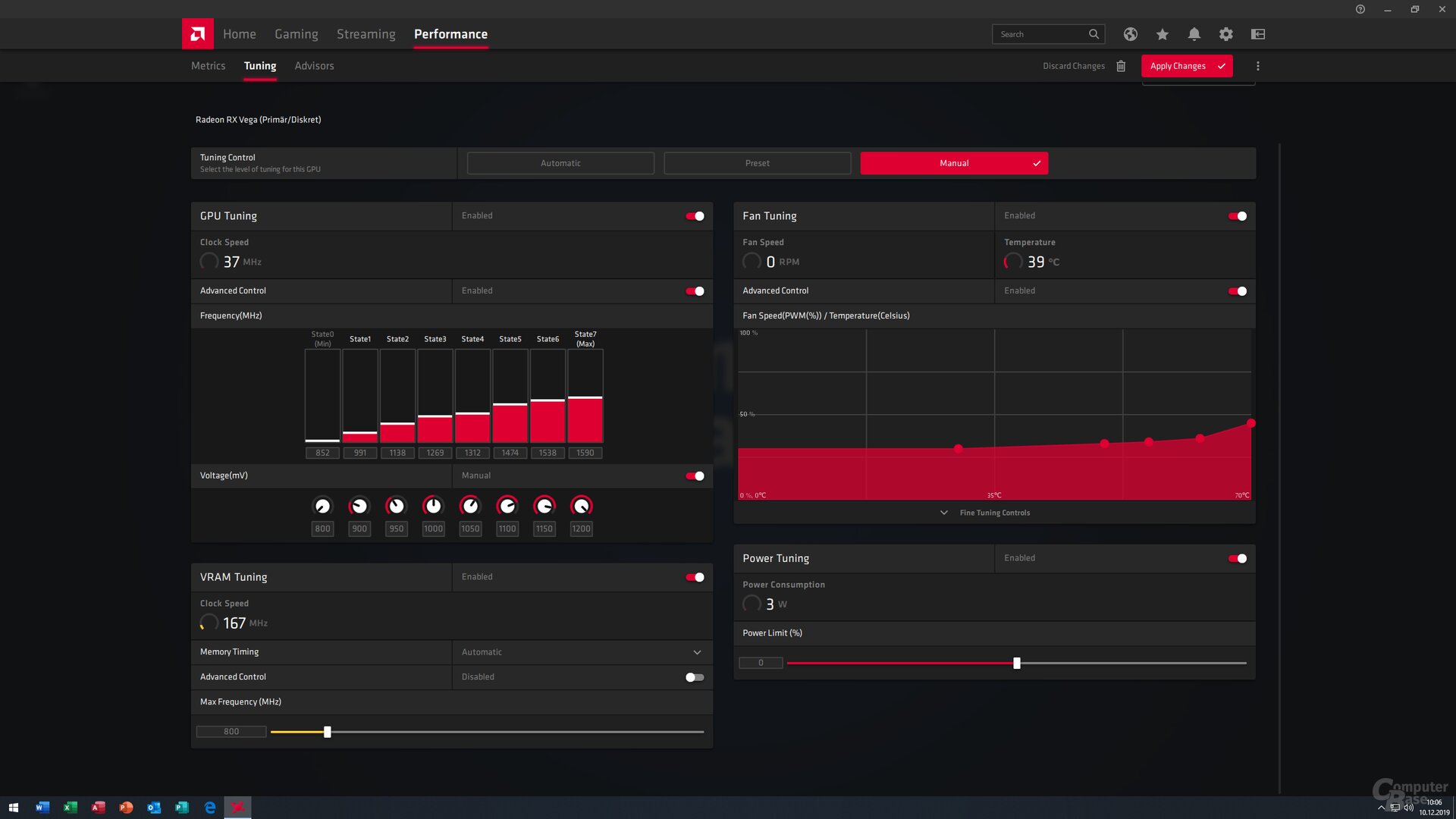Image resolution: width=1456 pixels, height=819 pixels.
Task: Click the State1 voltage dial at 900
Action: (x=359, y=506)
